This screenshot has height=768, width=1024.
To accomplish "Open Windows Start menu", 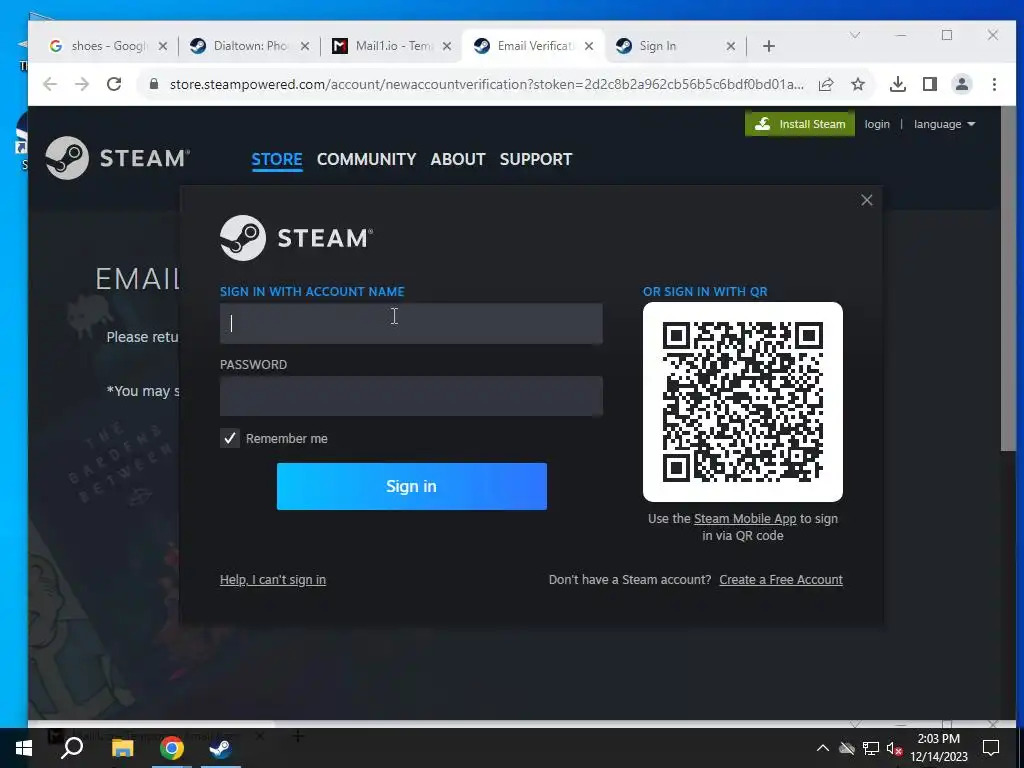I will tap(24, 748).
